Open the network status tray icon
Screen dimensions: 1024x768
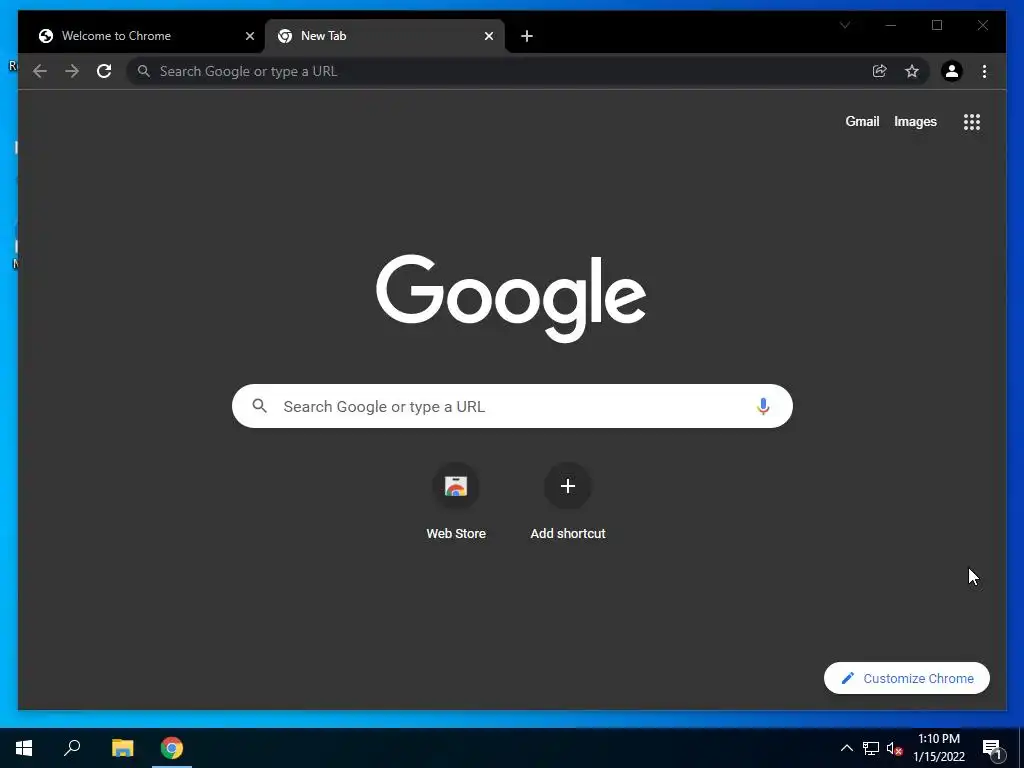tap(871, 748)
